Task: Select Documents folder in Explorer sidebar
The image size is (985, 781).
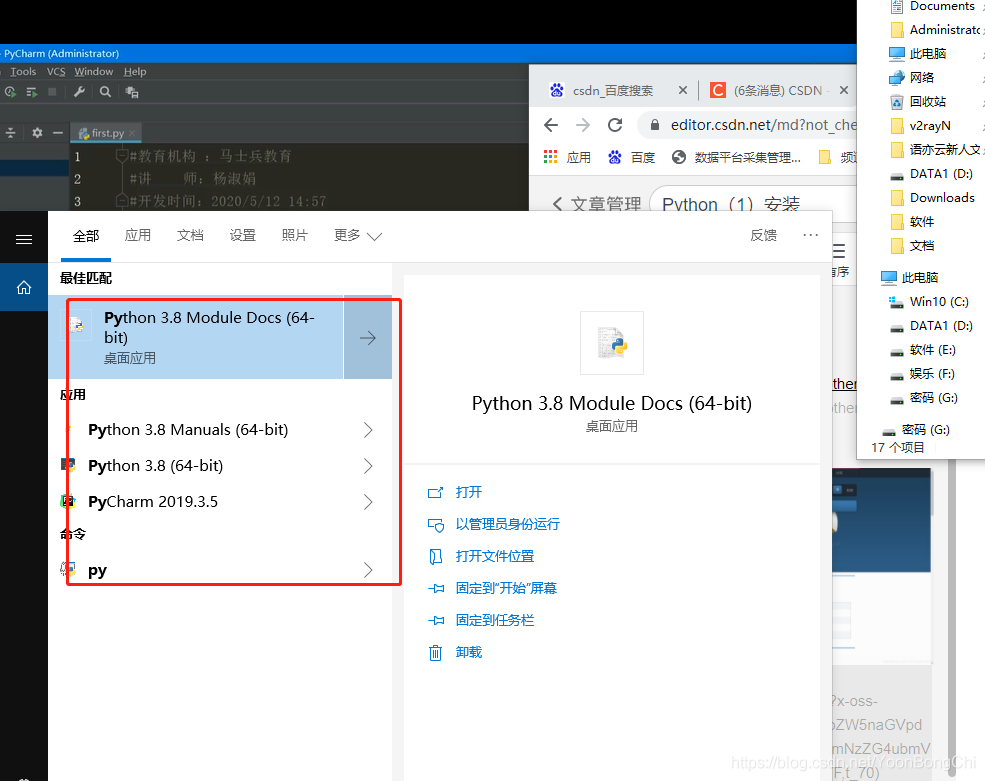Action: click(933, 6)
